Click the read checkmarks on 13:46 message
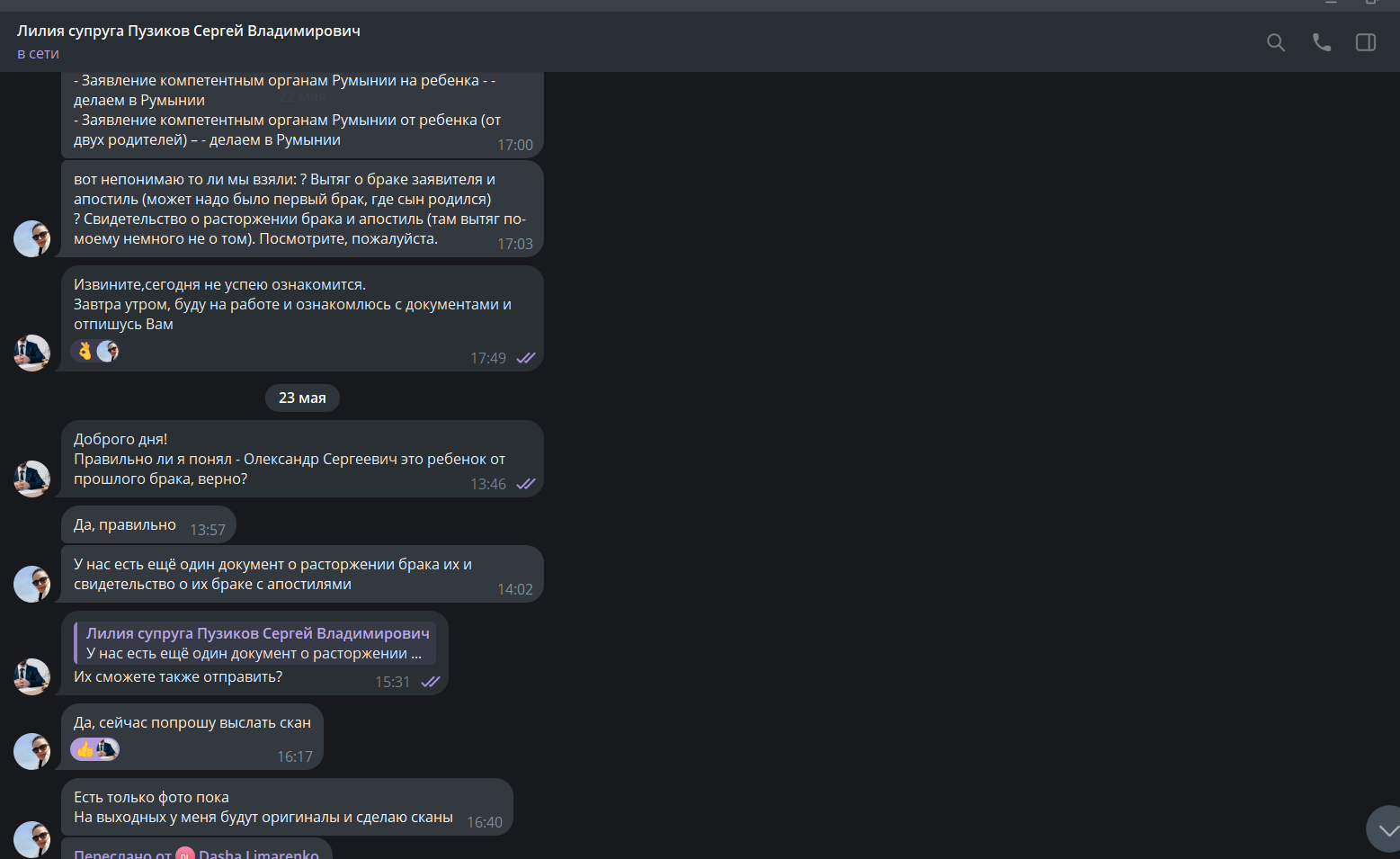The image size is (1400, 859). pos(526,484)
